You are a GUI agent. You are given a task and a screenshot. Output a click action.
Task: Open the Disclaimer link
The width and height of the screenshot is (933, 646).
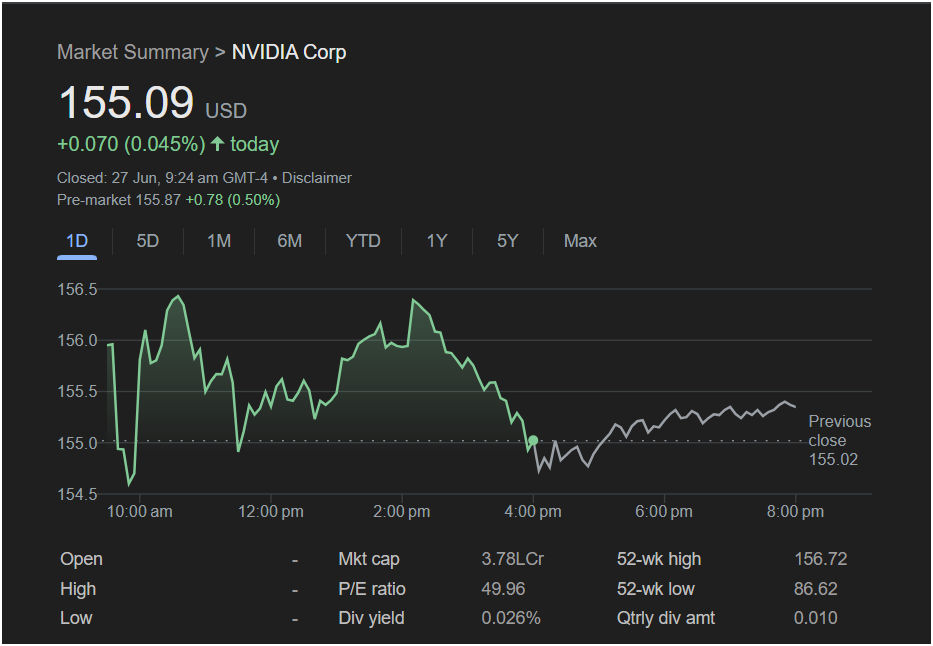pos(317,178)
